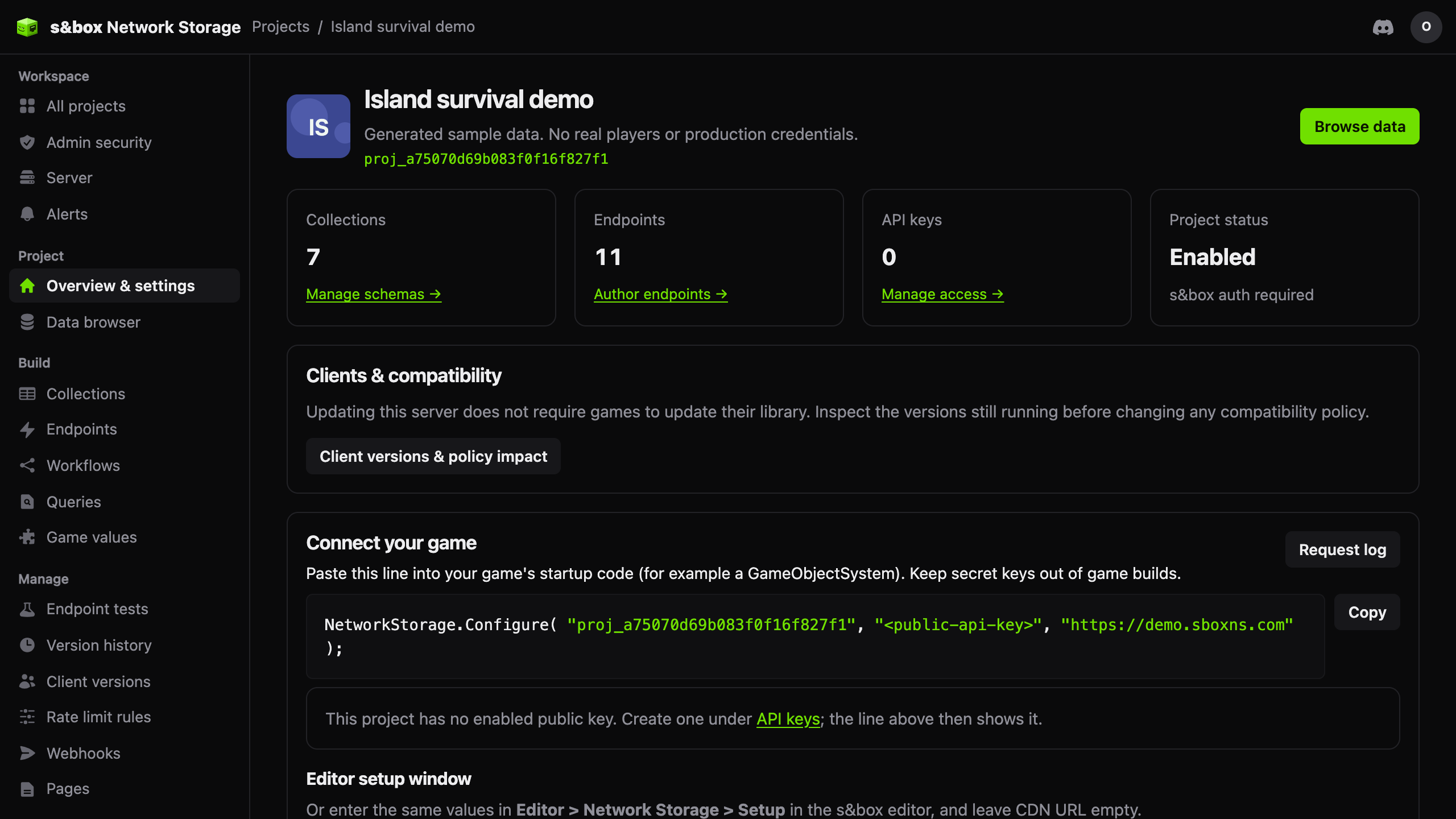Click the Client versions people icon
This screenshot has height=819, width=1456.
27,681
